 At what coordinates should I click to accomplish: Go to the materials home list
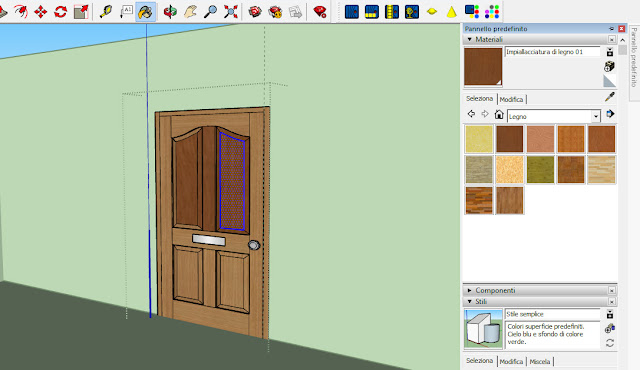tap(499, 114)
